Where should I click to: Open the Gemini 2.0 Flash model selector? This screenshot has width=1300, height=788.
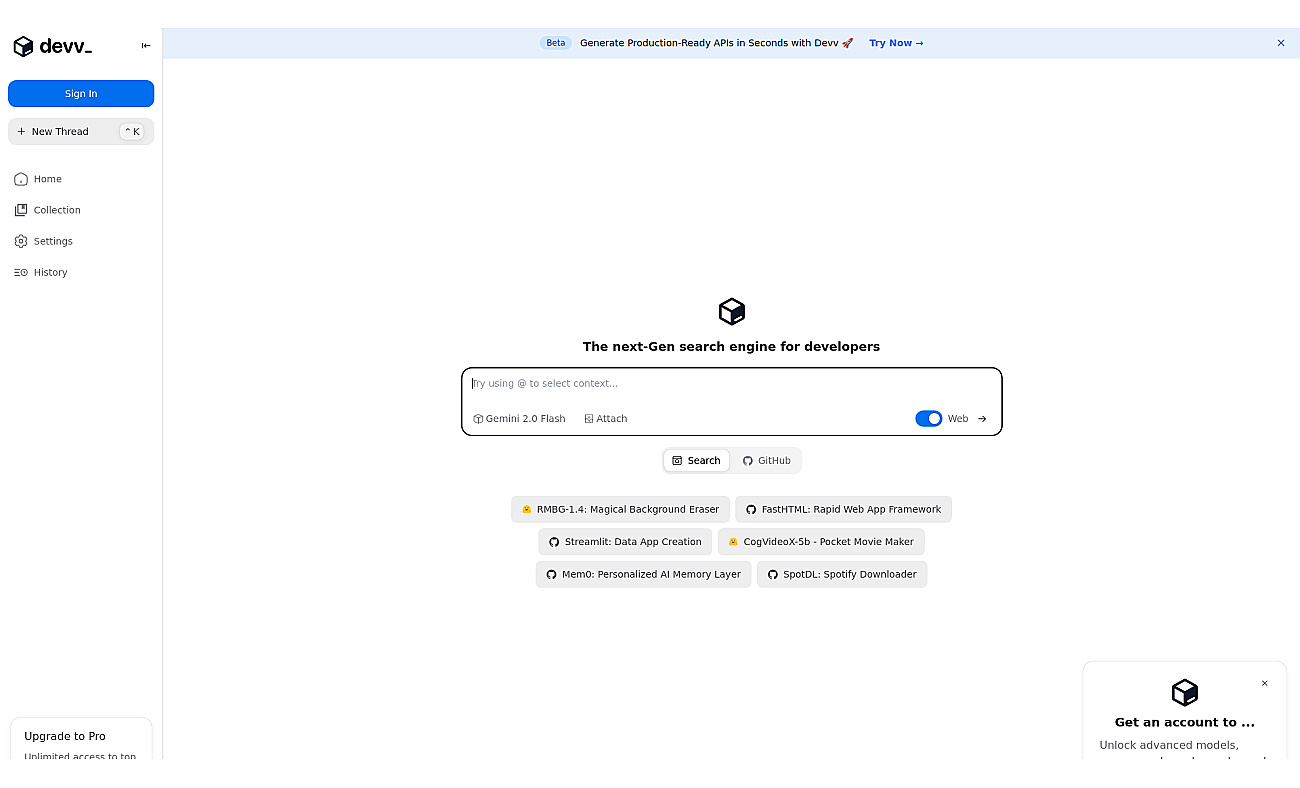pos(519,419)
